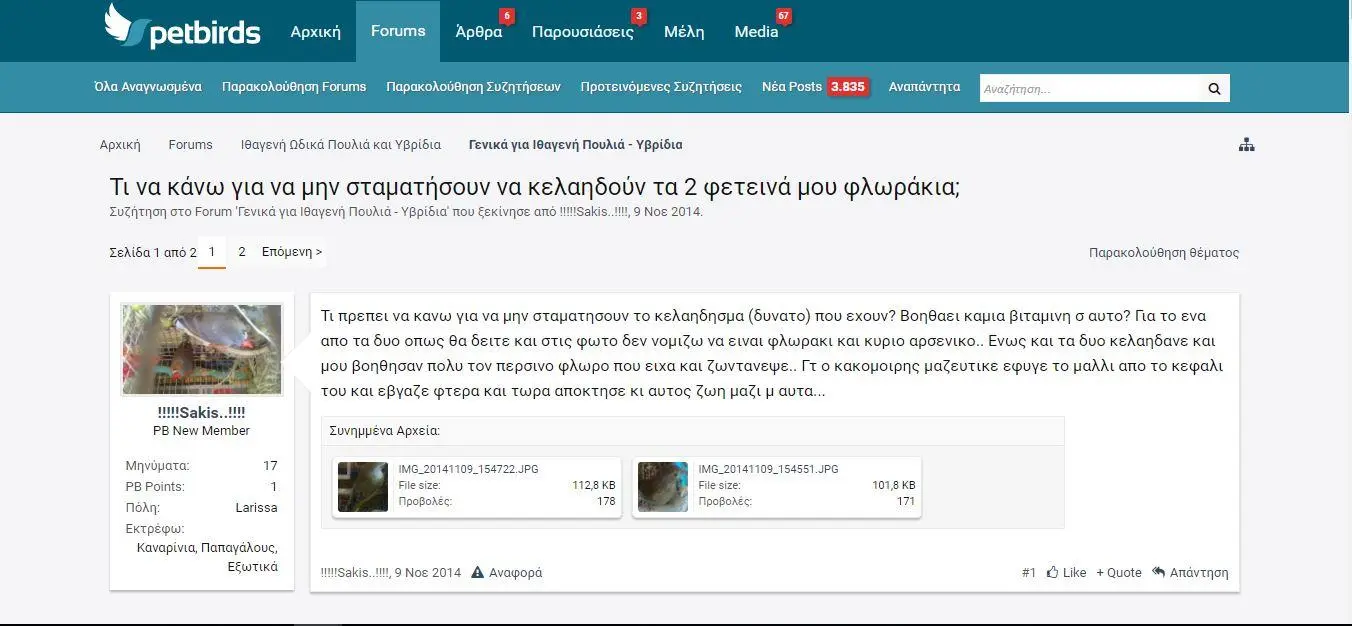Open Νέα Posts link
This screenshot has width=1352, height=626.
pyautogui.click(x=791, y=87)
